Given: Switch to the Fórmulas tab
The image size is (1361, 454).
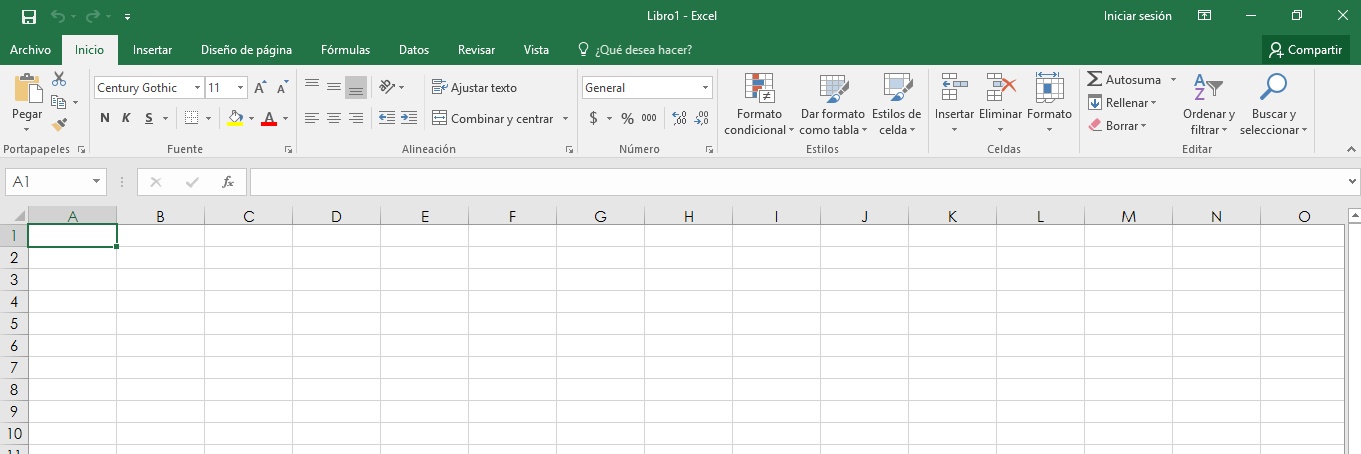Looking at the screenshot, I should (x=345, y=50).
